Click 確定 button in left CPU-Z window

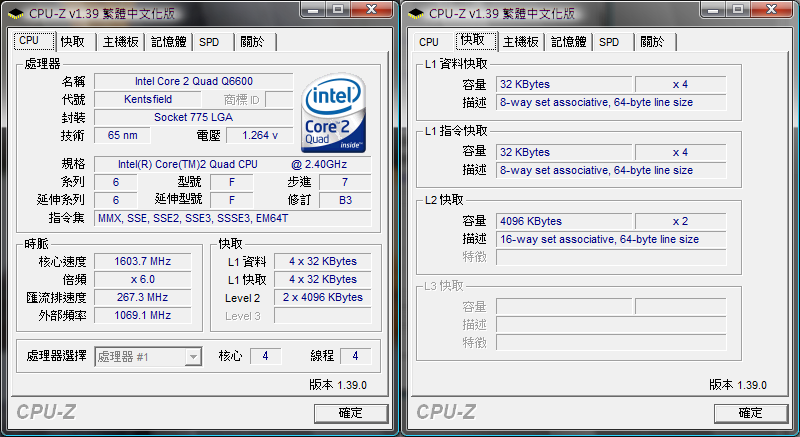(351, 413)
